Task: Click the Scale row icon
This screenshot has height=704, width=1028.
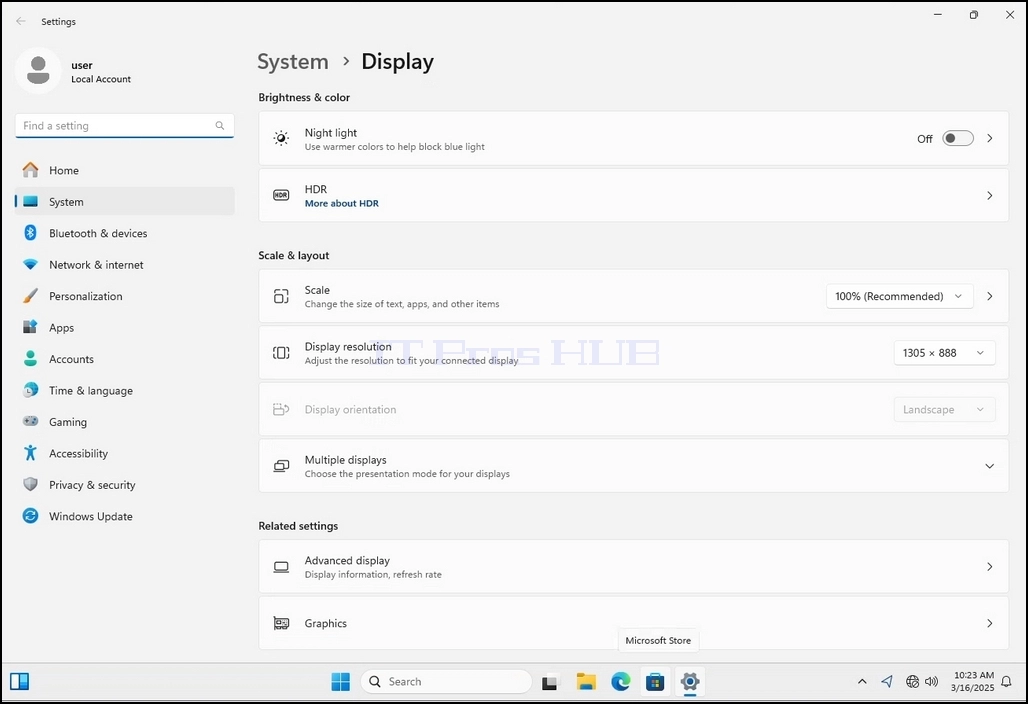Action: click(x=281, y=296)
